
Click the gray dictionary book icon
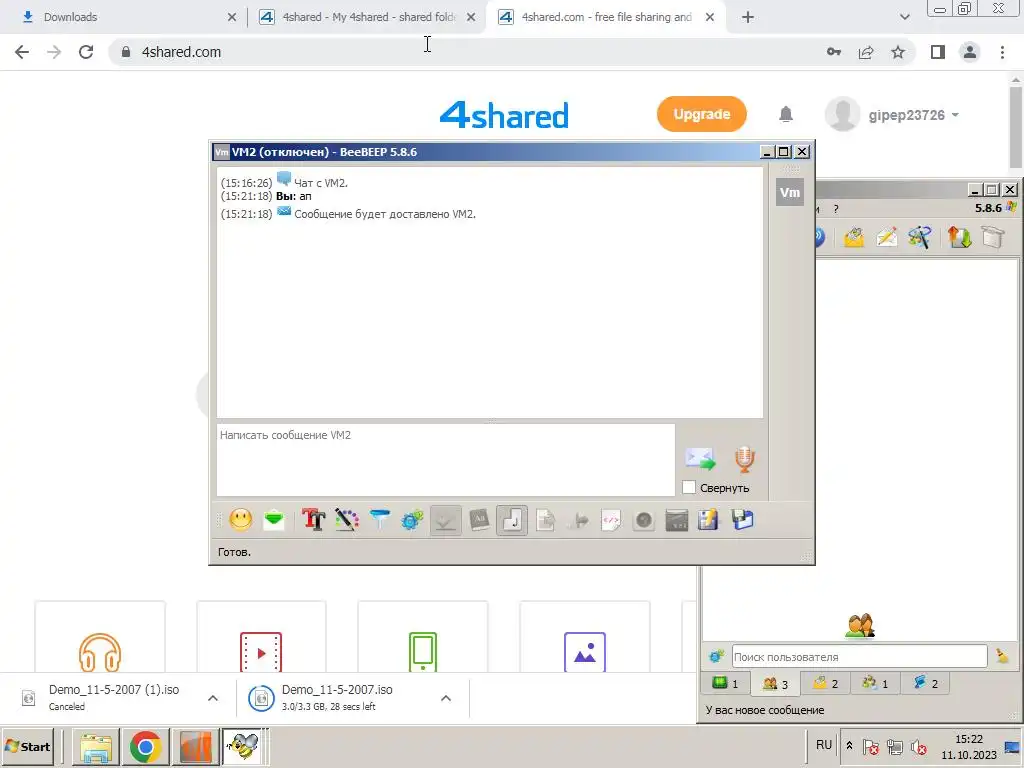pyautogui.click(x=479, y=520)
